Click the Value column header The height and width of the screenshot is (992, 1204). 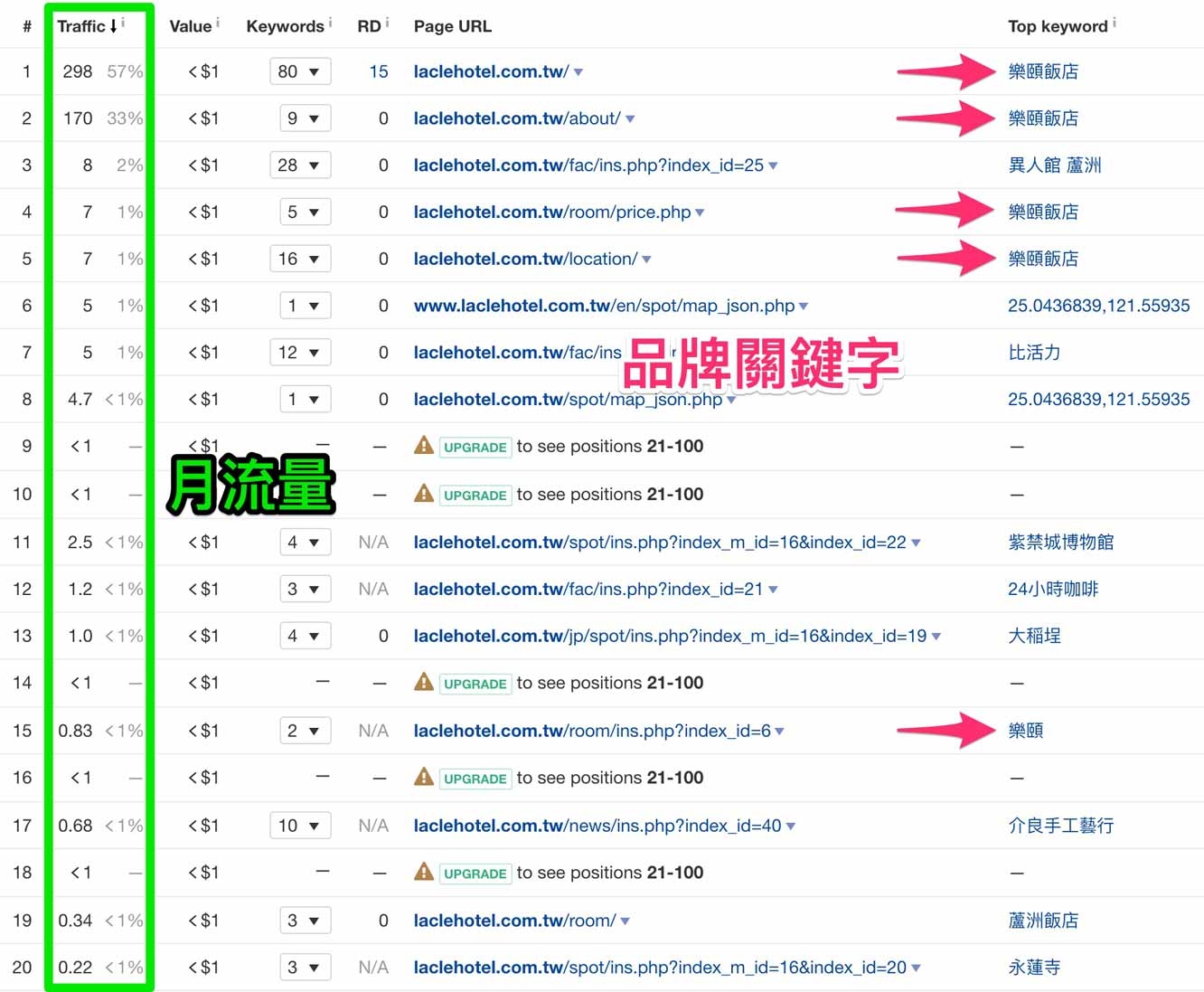tap(190, 26)
